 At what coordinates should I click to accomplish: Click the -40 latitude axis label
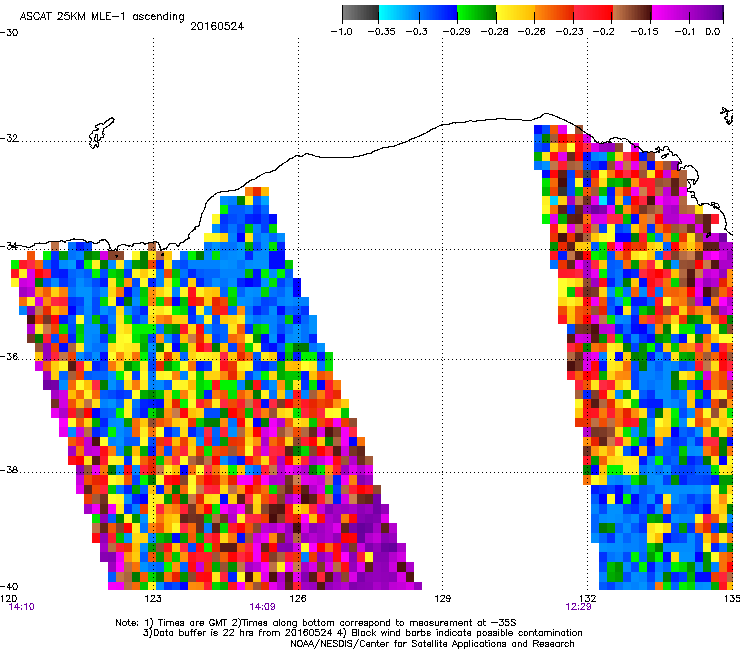(9, 586)
